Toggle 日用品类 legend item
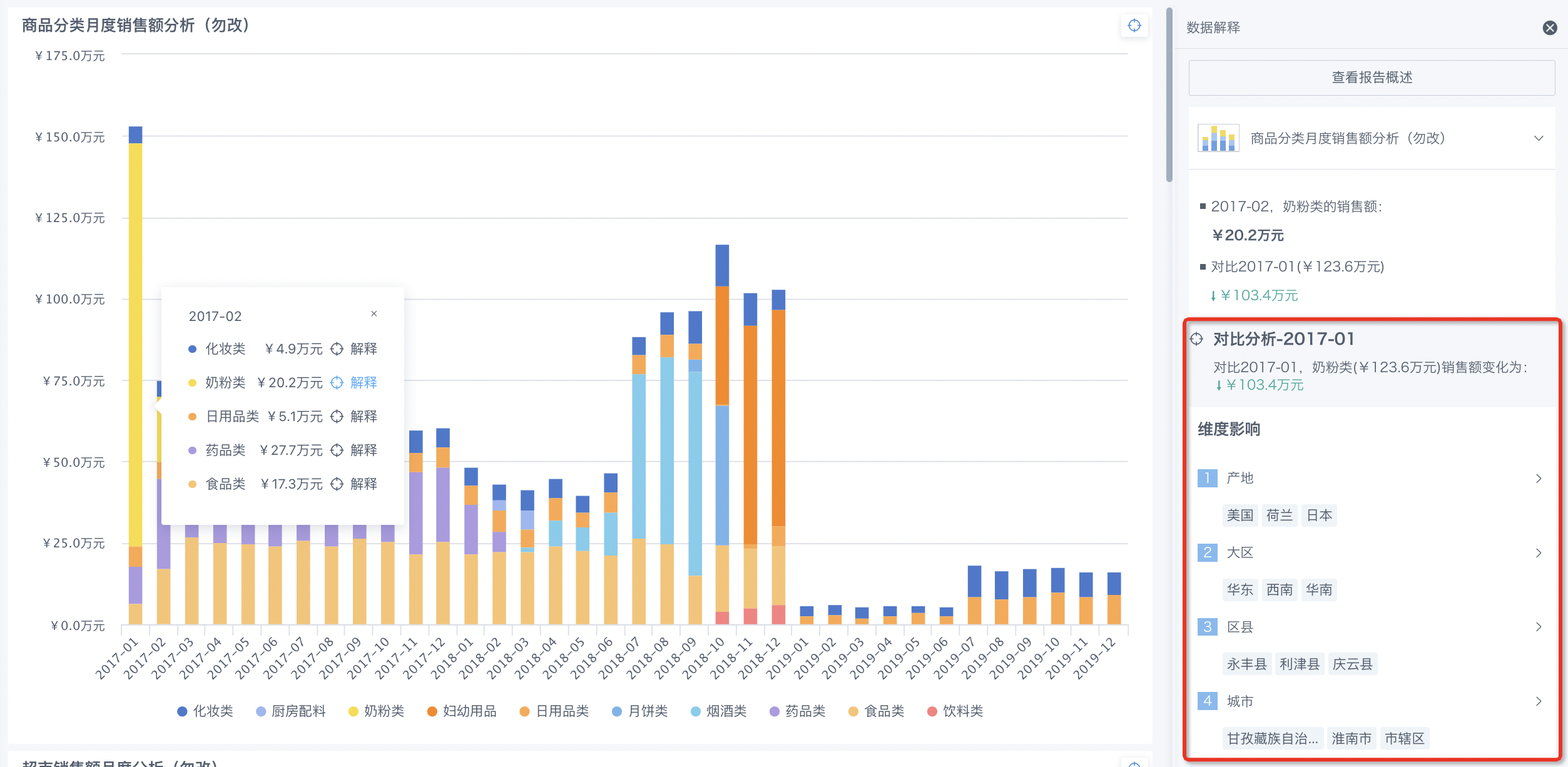 (554, 711)
